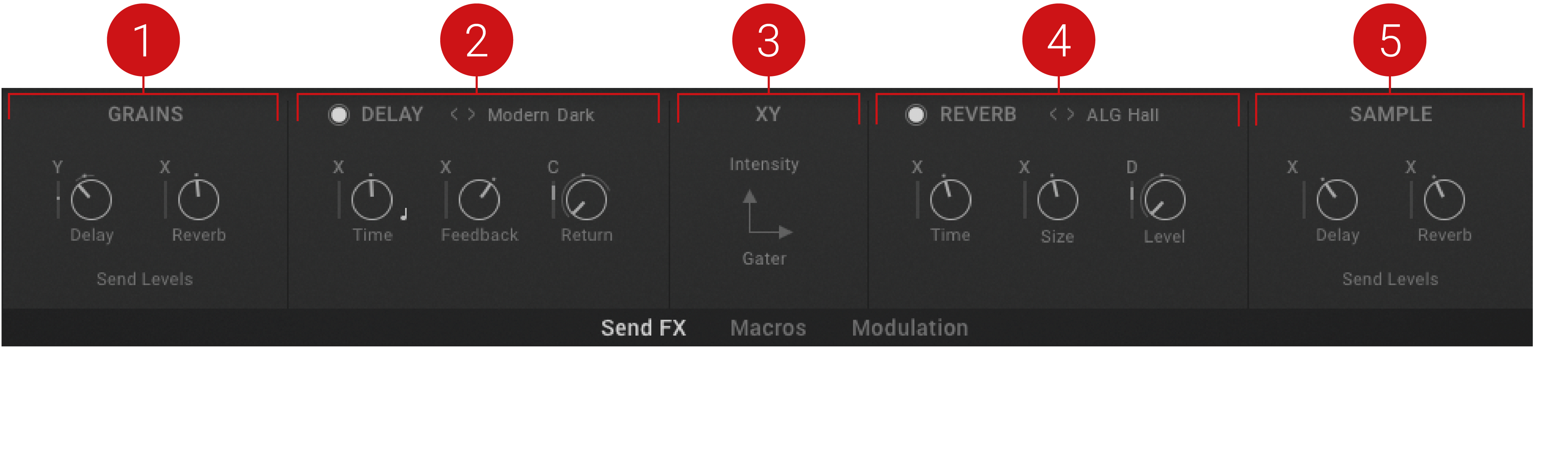Click the Intensity label in XY section
This screenshot has width=1568, height=449.
coord(764,164)
